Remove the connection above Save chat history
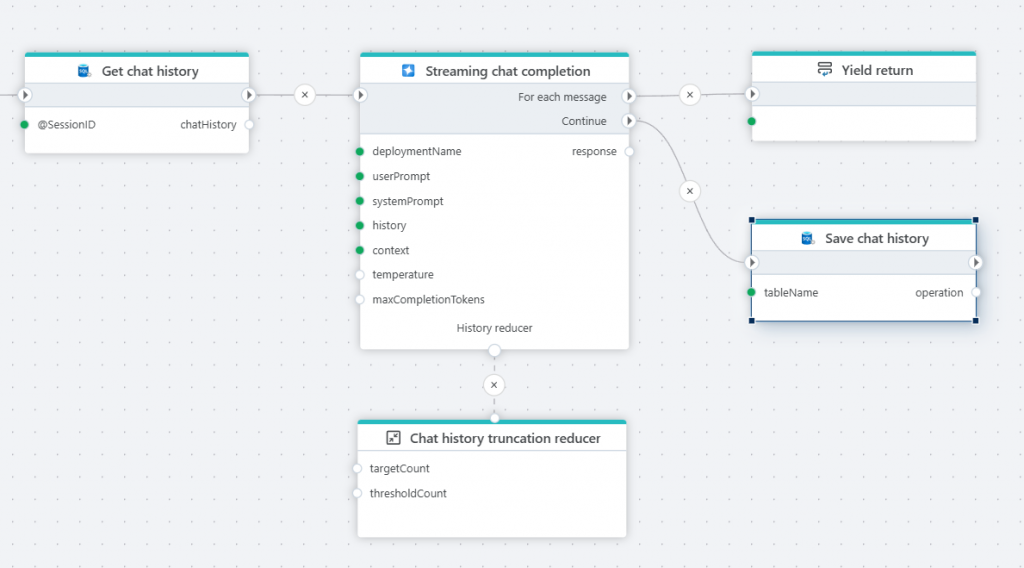The height and width of the screenshot is (568, 1024). point(689,190)
